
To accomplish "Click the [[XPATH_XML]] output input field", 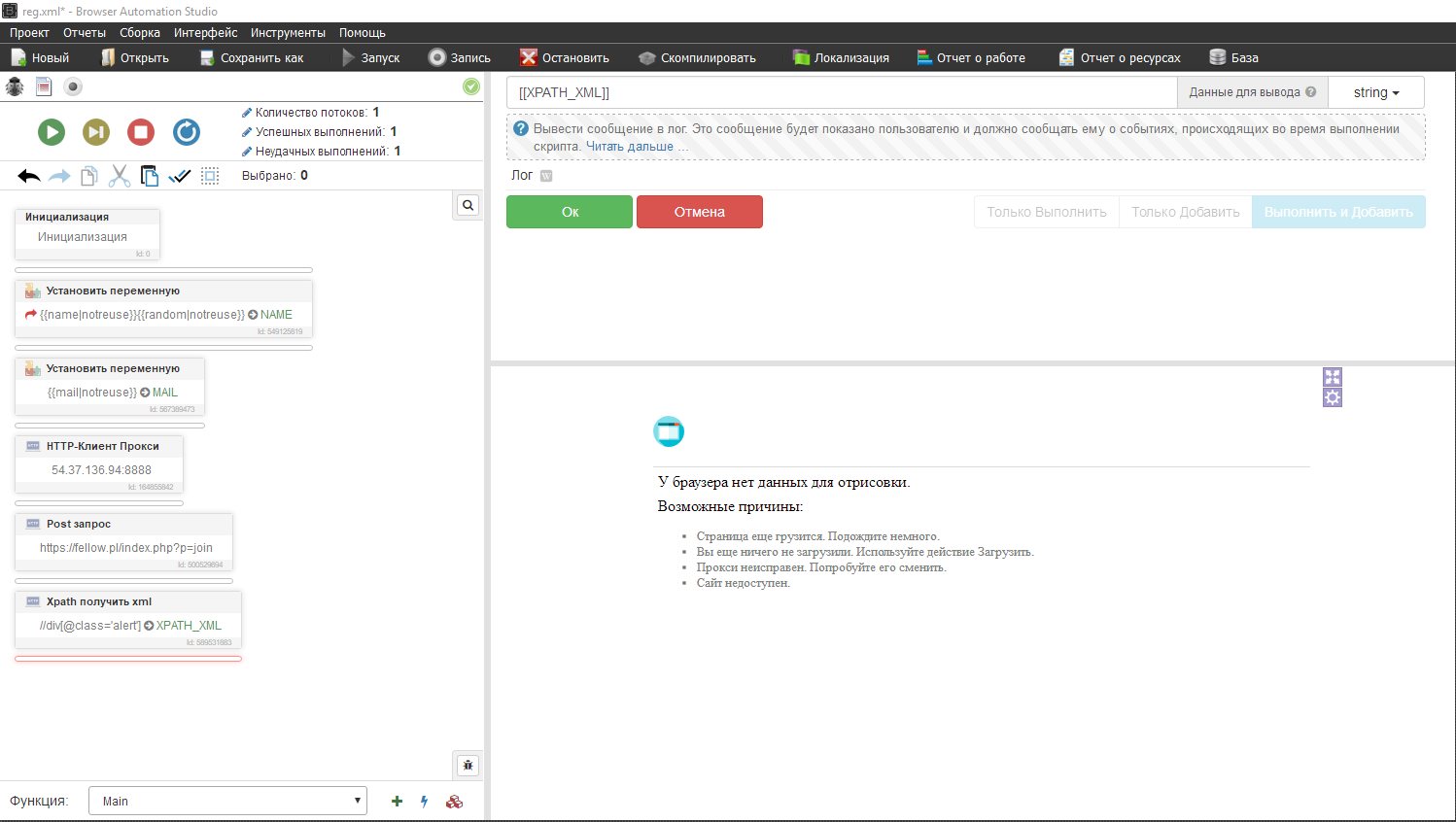I will click(x=842, y=92).
